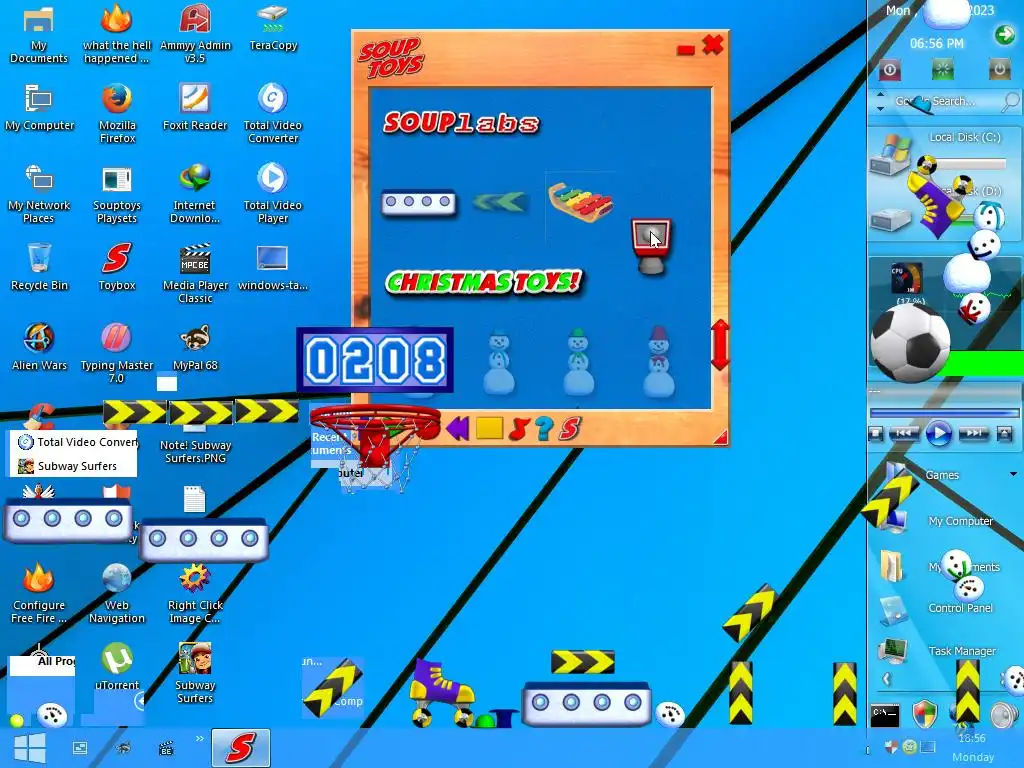Open Mozilla Firefox desktop shortcut
Viewport: 1024px width, 768px height.
click(117, 114)
